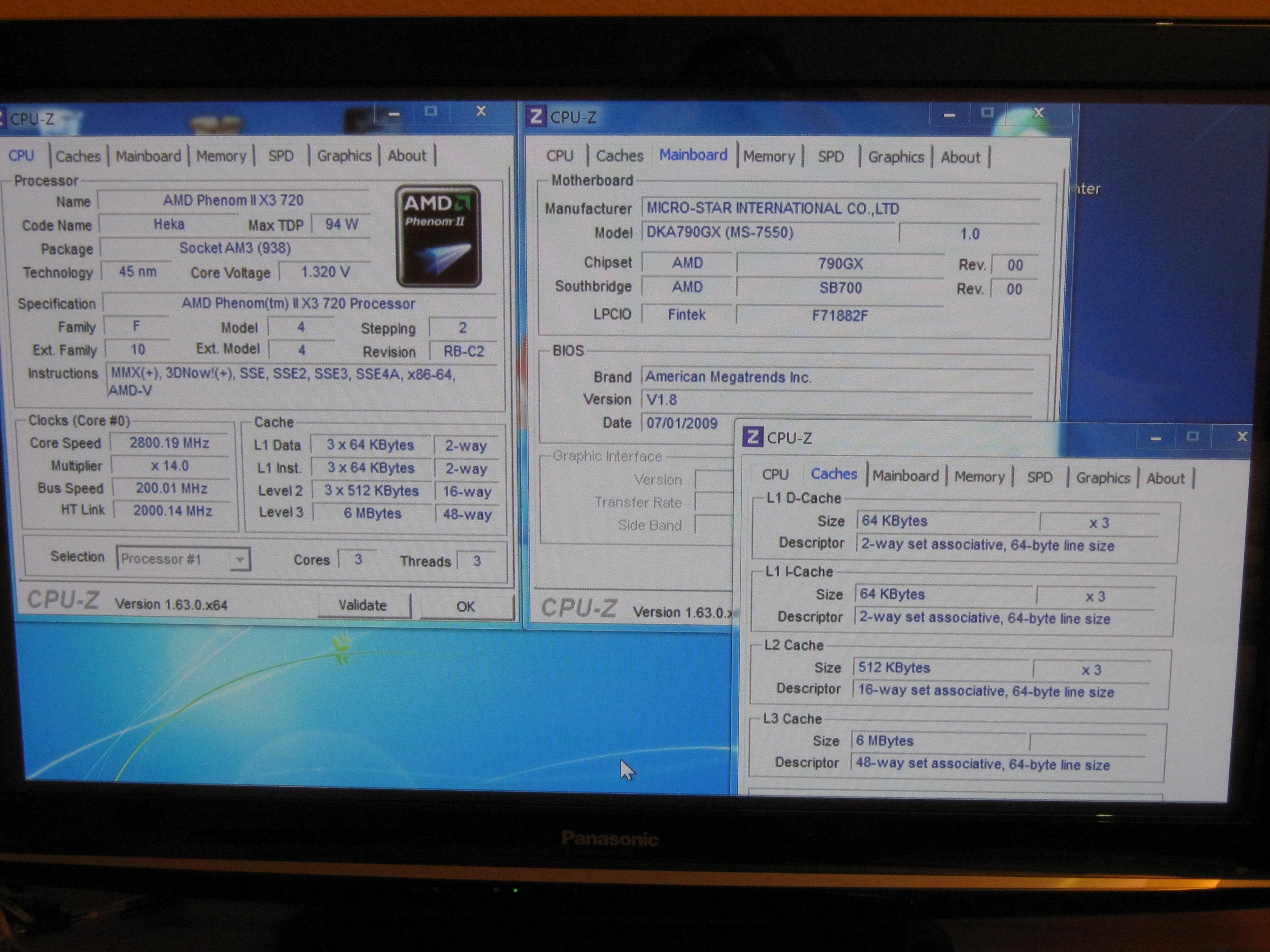1270x952 pixels.
Task: Click the Core Speed value '2800.19 MHz'
Action: pos(170,443)
